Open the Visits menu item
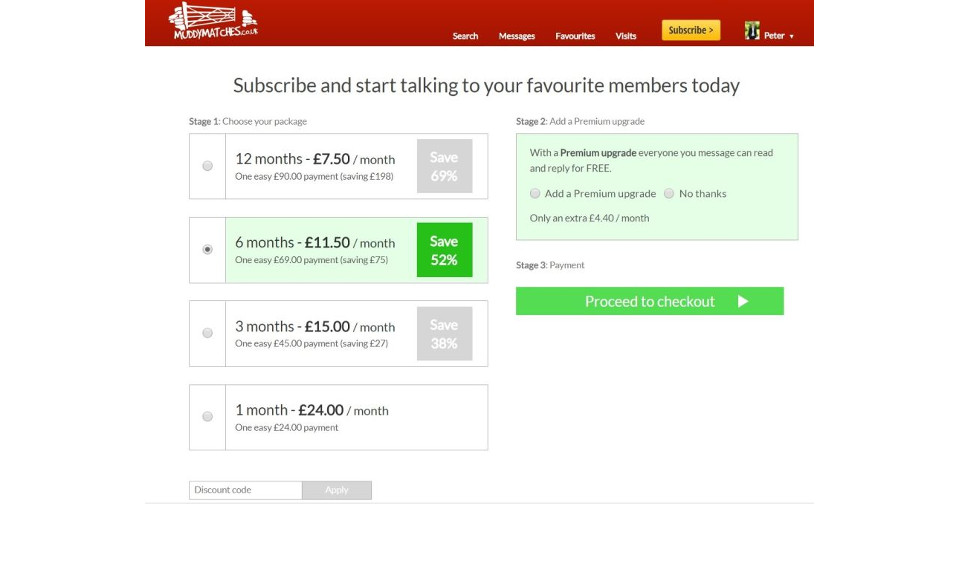This screenshot has height=561, width=960. [626, 36]
